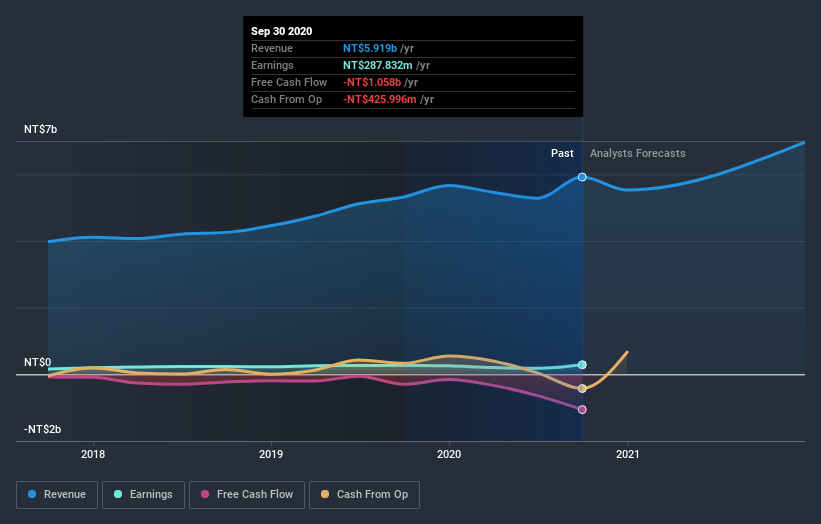Select the 2019 x-axis label

tap(271, 452)
